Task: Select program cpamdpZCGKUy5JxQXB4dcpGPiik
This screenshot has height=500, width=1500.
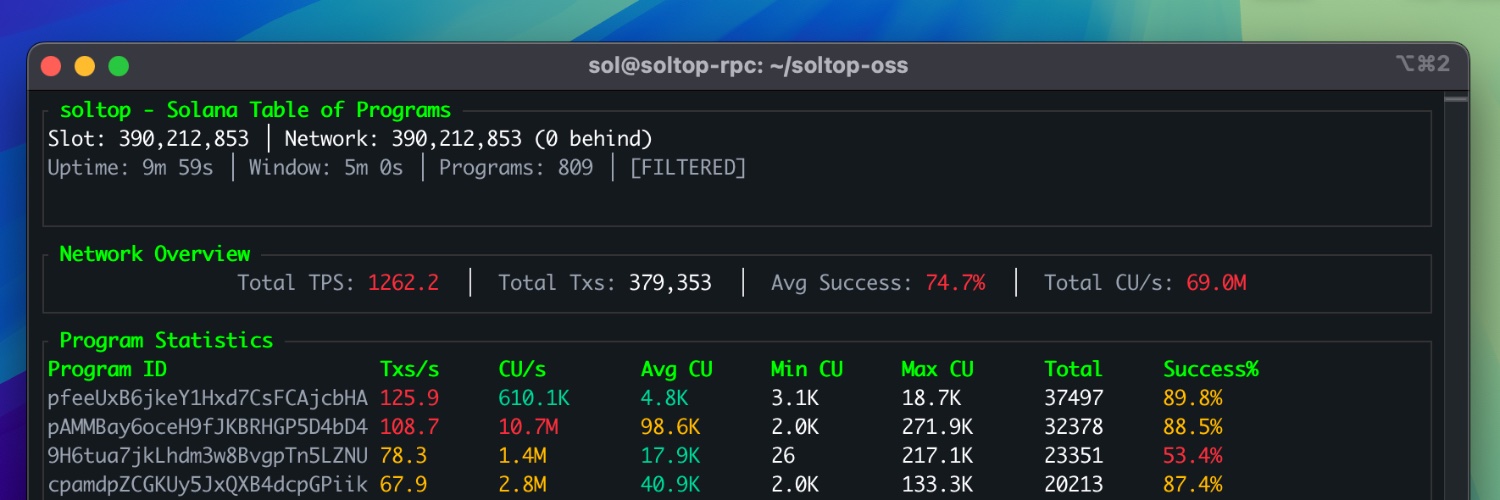Action: tap(208, 485)
